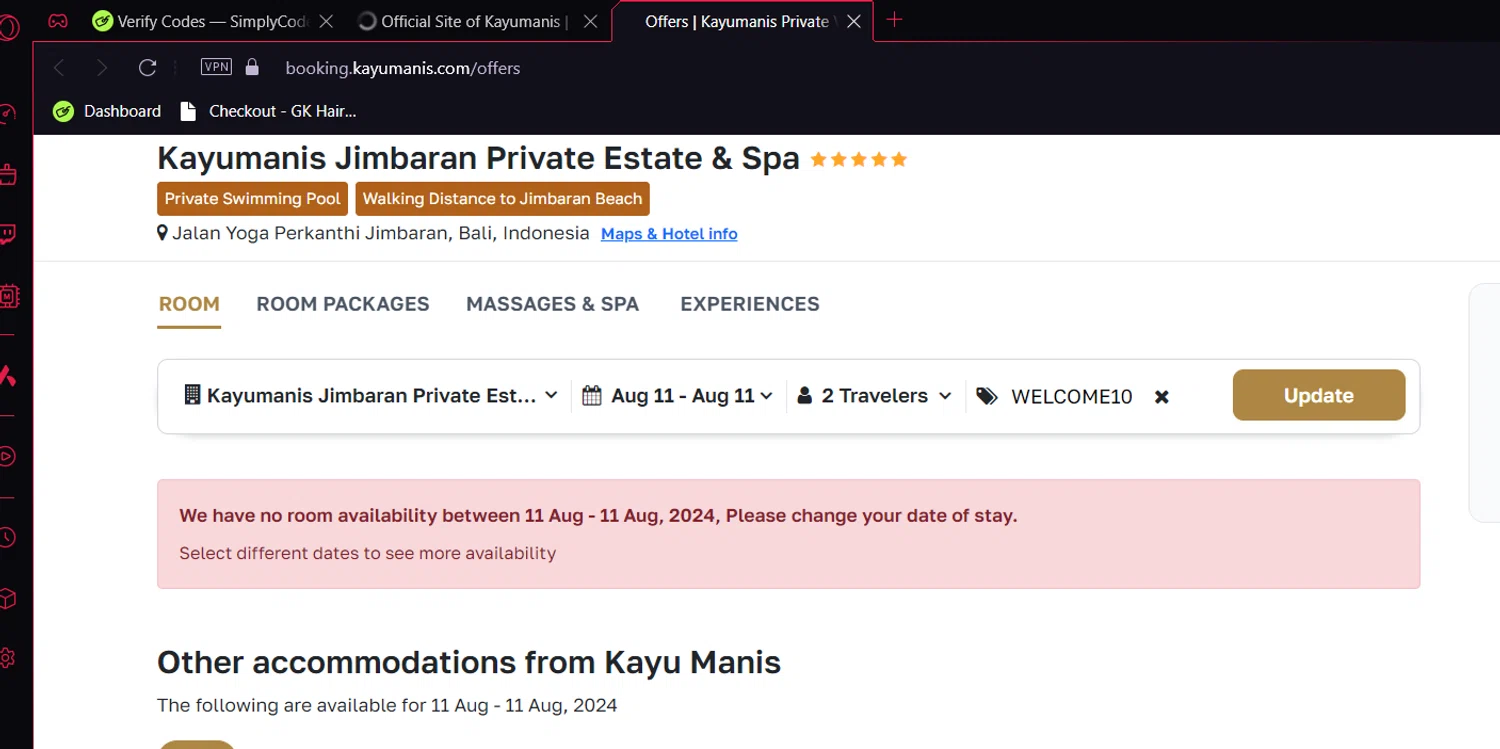The width and height of the screenshot is (1500, 749).
Task: Remove the WELCOME10 promo code
Action: pos(1161,397)
